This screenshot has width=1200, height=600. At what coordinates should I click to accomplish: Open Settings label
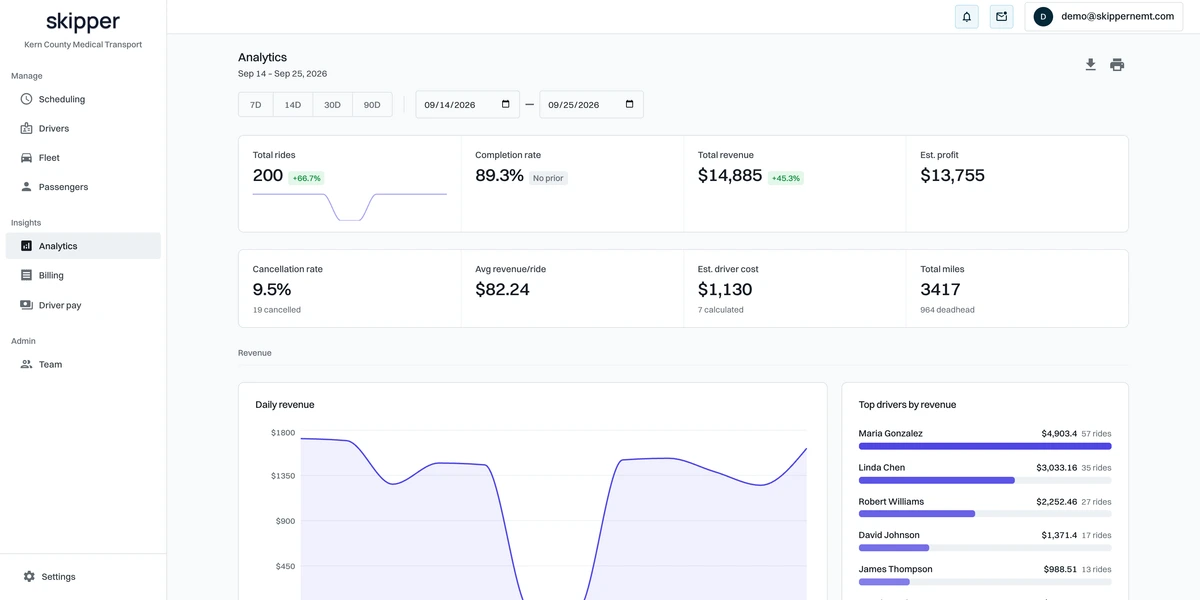pos(58,577)
